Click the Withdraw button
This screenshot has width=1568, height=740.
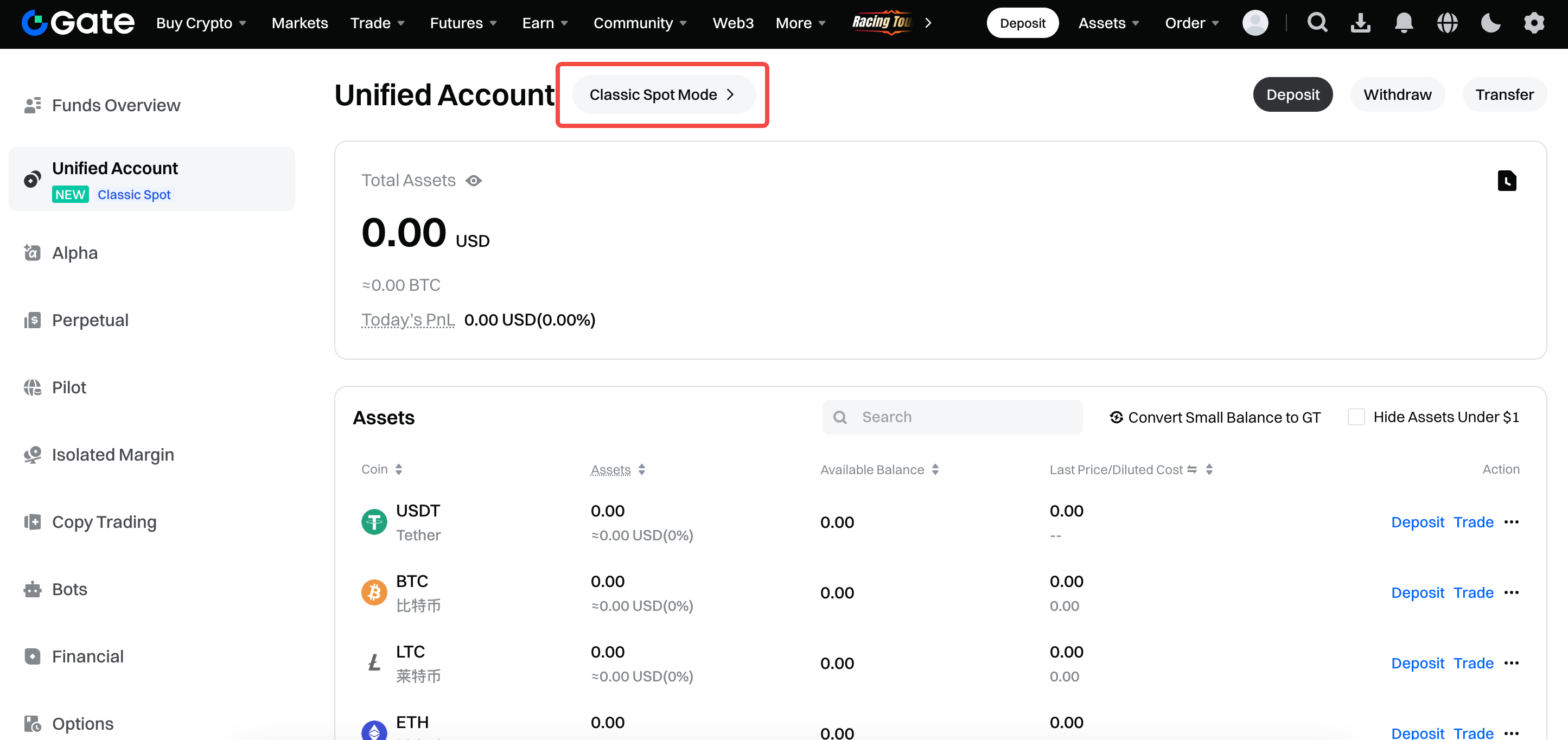tap(1397, 95)
